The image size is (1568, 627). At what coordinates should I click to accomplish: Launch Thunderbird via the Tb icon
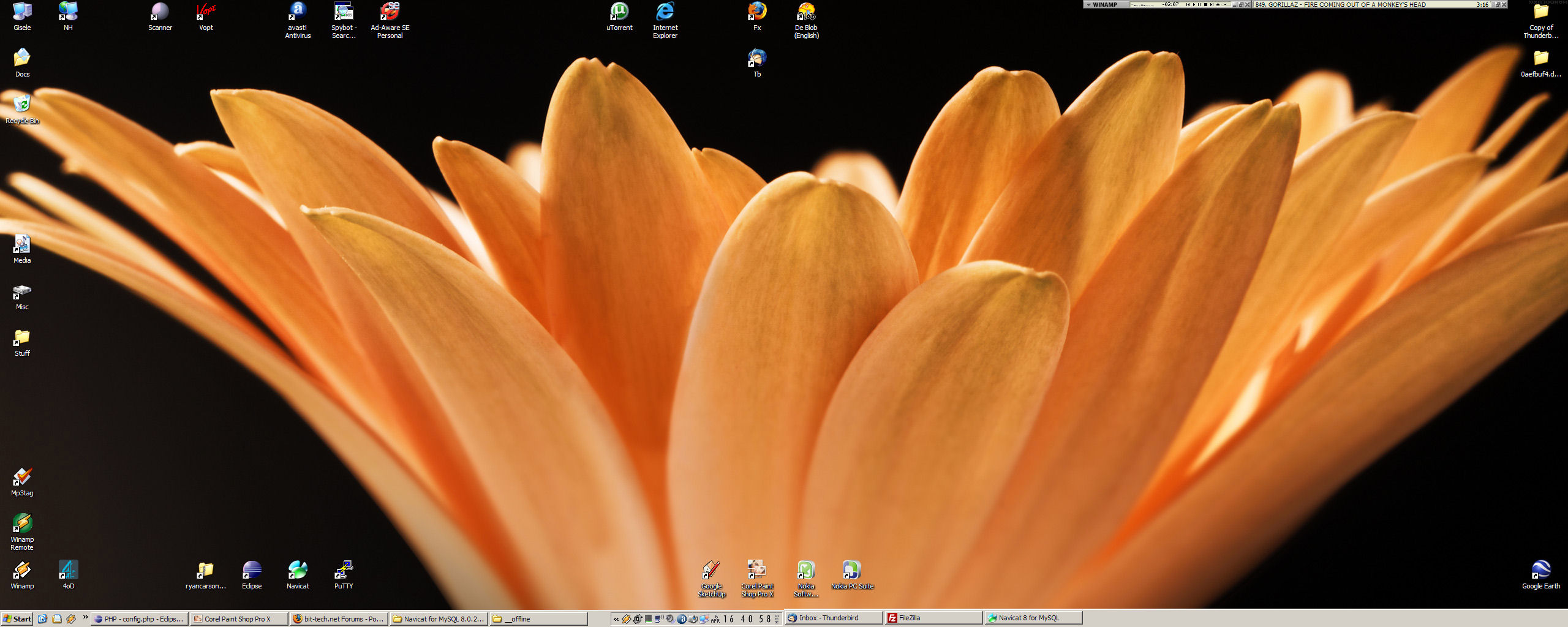click(757, 63)
